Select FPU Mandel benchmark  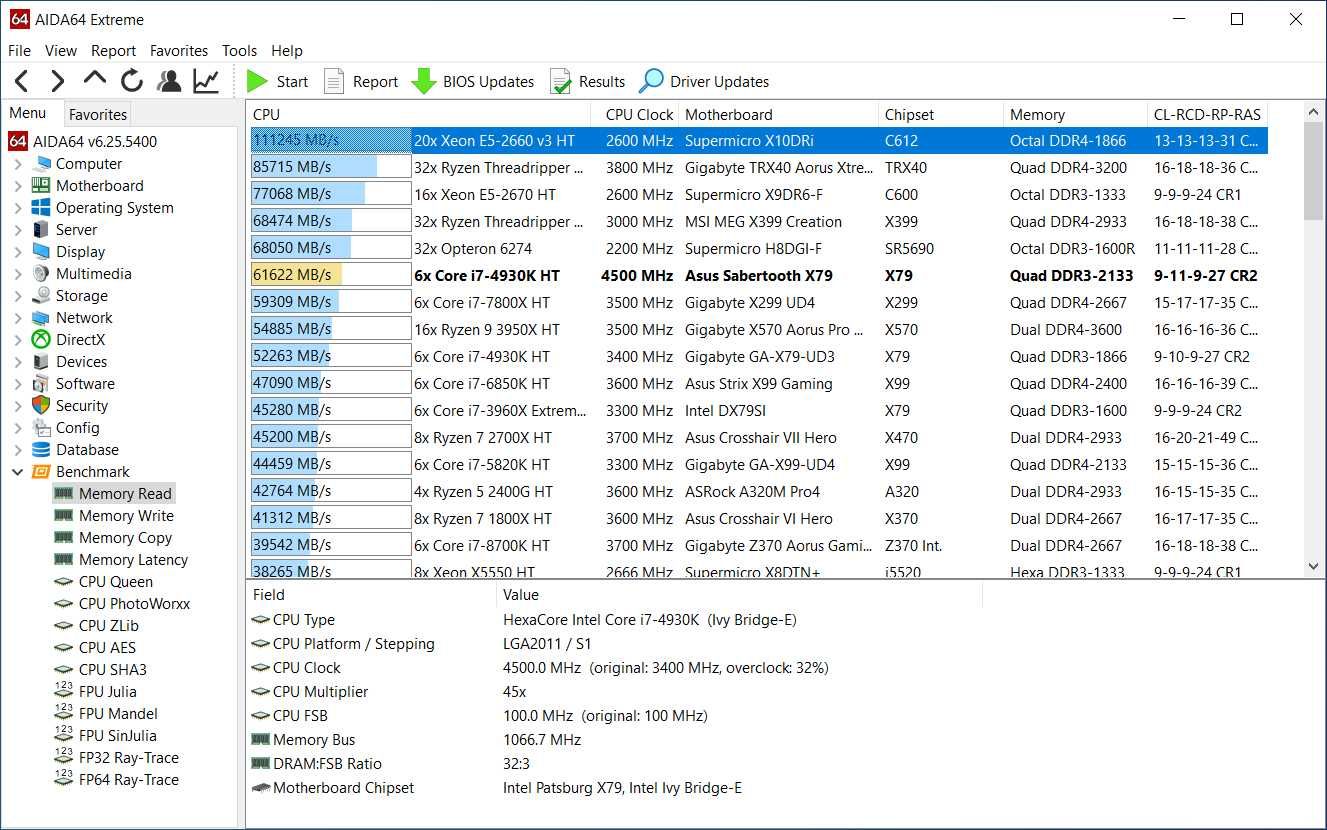106,713
